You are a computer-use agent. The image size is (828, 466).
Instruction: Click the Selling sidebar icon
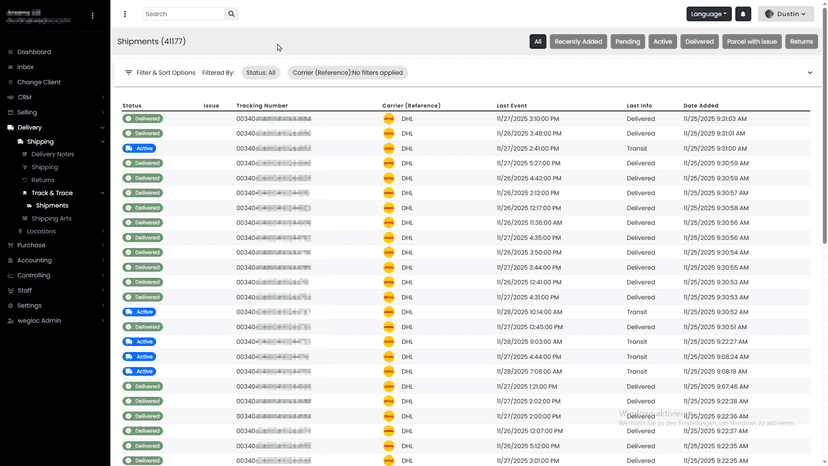point(10,112)
